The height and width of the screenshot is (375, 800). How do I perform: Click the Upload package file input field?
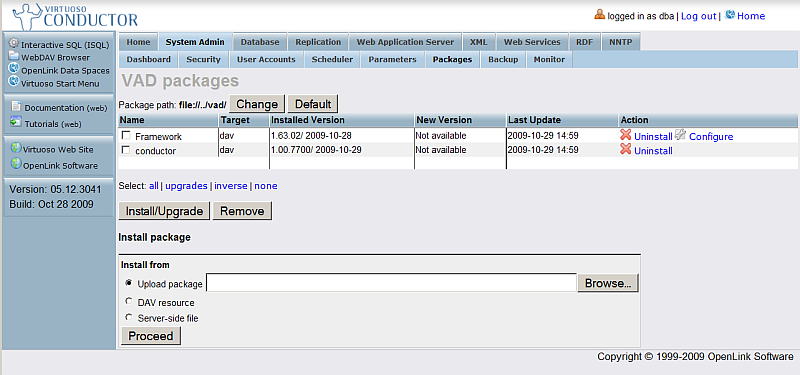click(391, 283)
